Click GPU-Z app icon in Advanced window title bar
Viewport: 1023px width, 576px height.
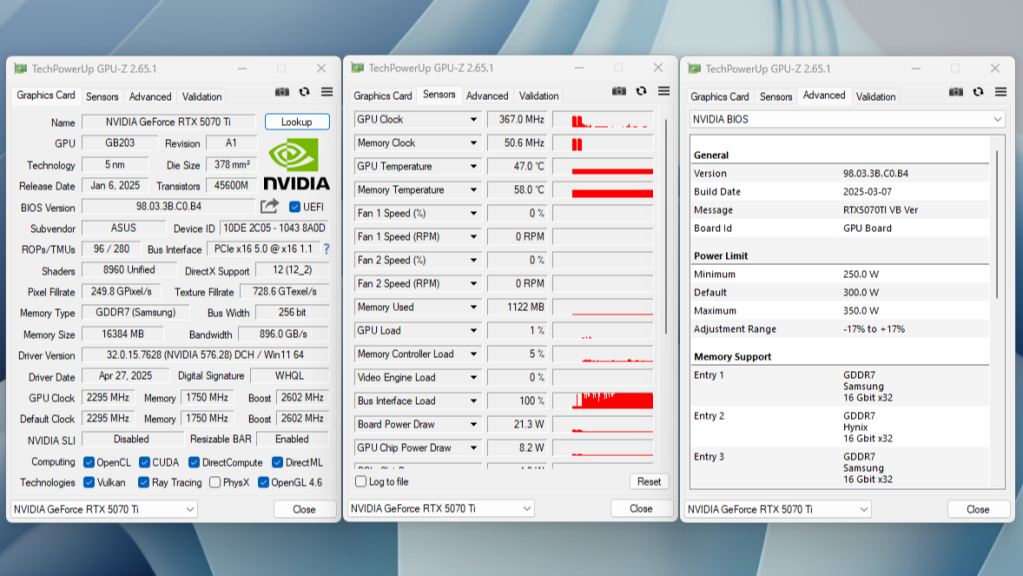(x=694, y=68)
